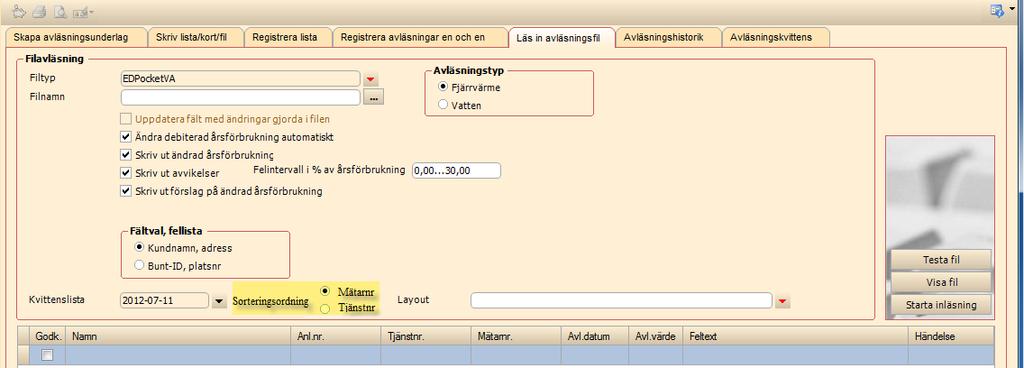Go to the Registrera lista tab

tap(289, 38)
